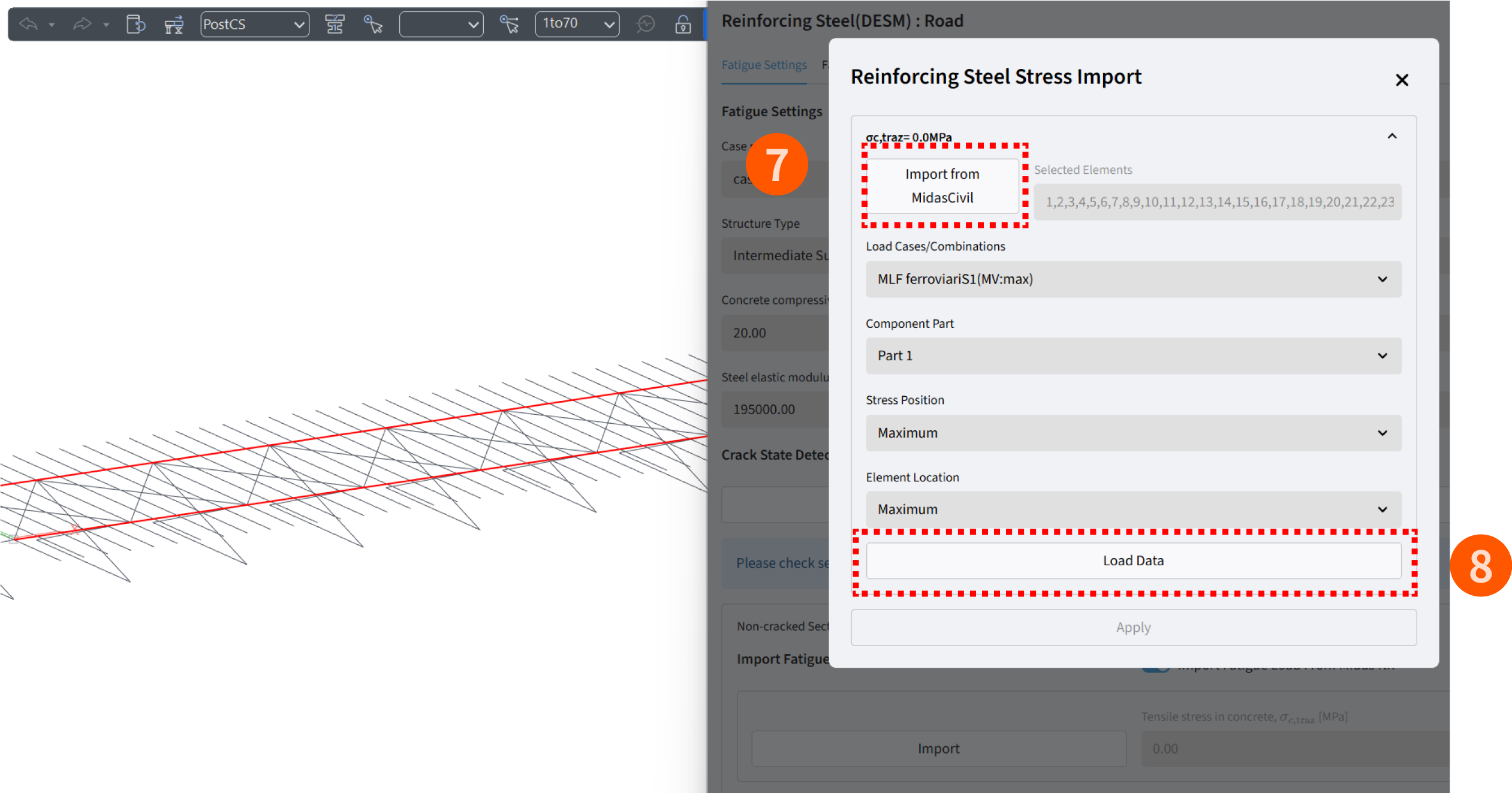Open the PostCS dropdown
The image size is (1512, 793).
[x=254, y=24]
